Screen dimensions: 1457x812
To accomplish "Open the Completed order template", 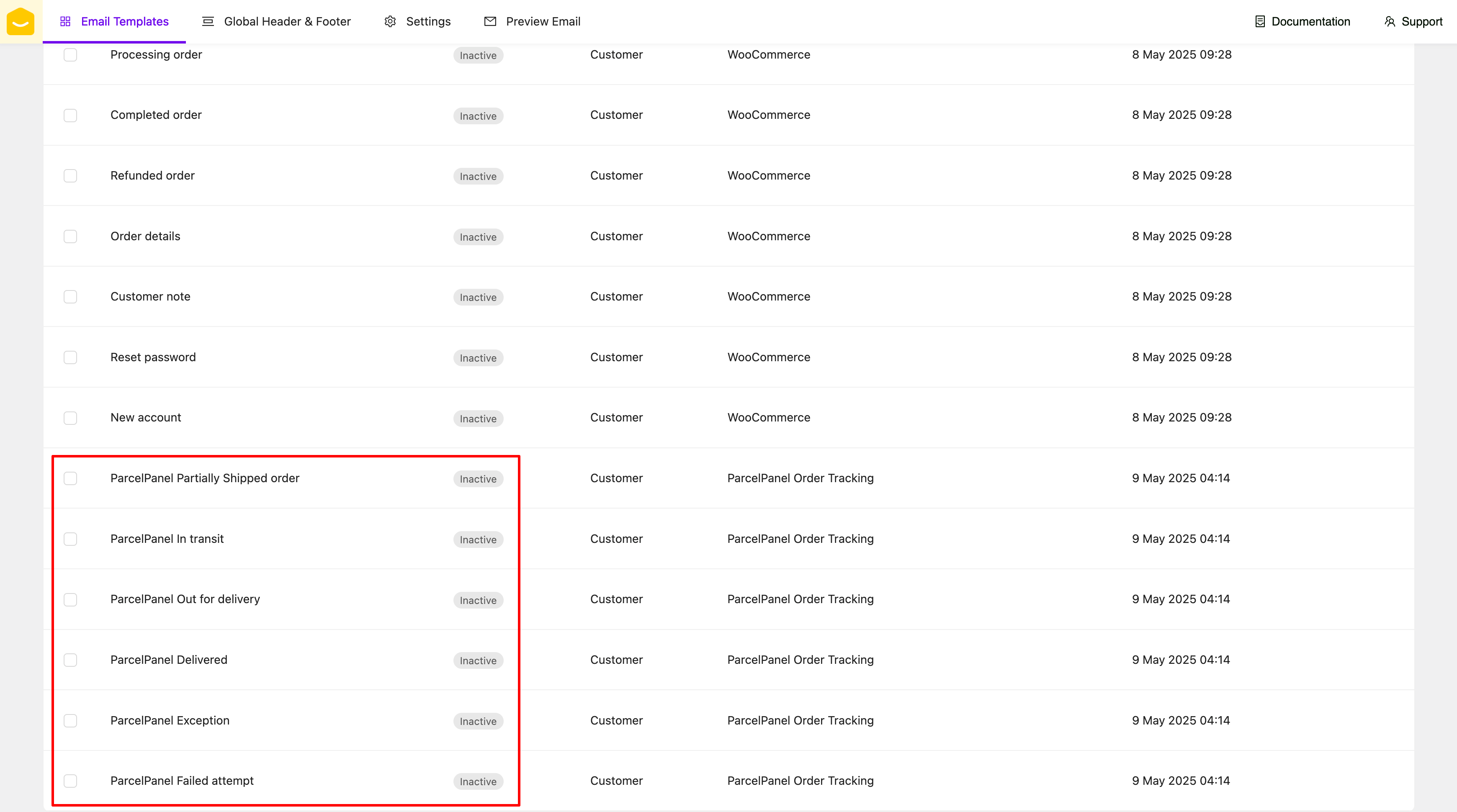I will click(x=156, y=115).
